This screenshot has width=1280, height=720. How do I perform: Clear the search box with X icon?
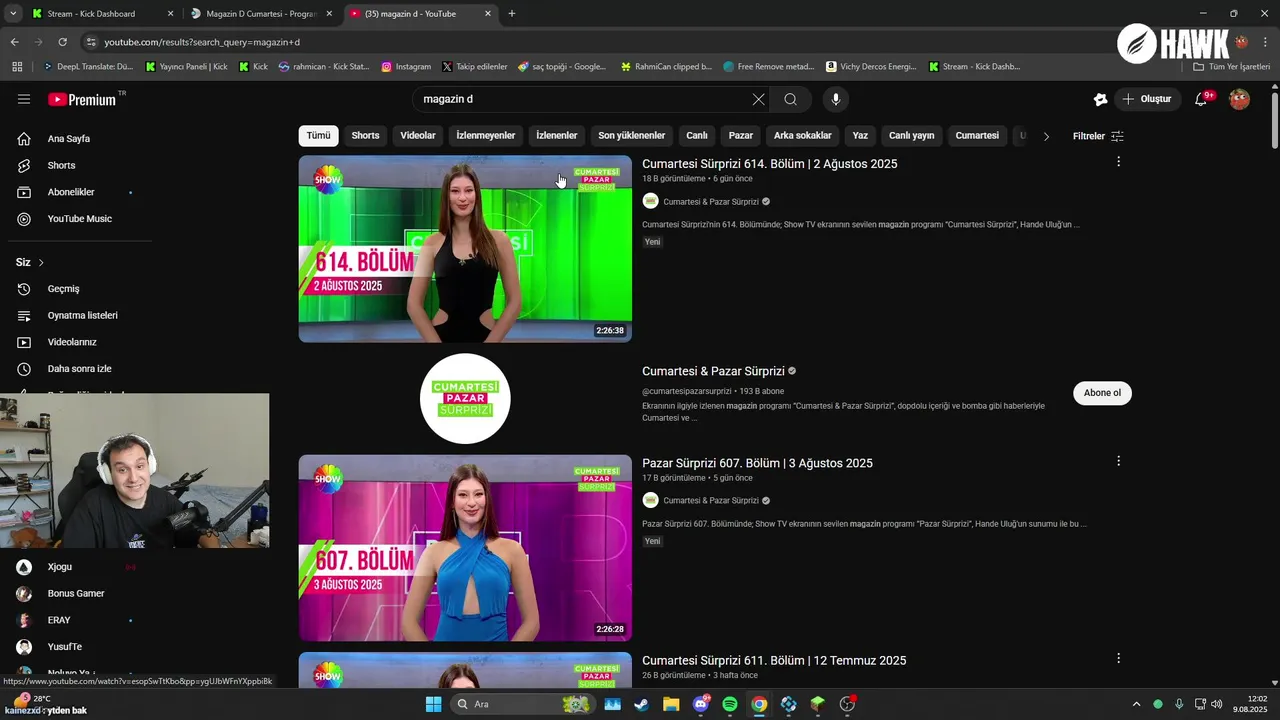pos(758,99)
